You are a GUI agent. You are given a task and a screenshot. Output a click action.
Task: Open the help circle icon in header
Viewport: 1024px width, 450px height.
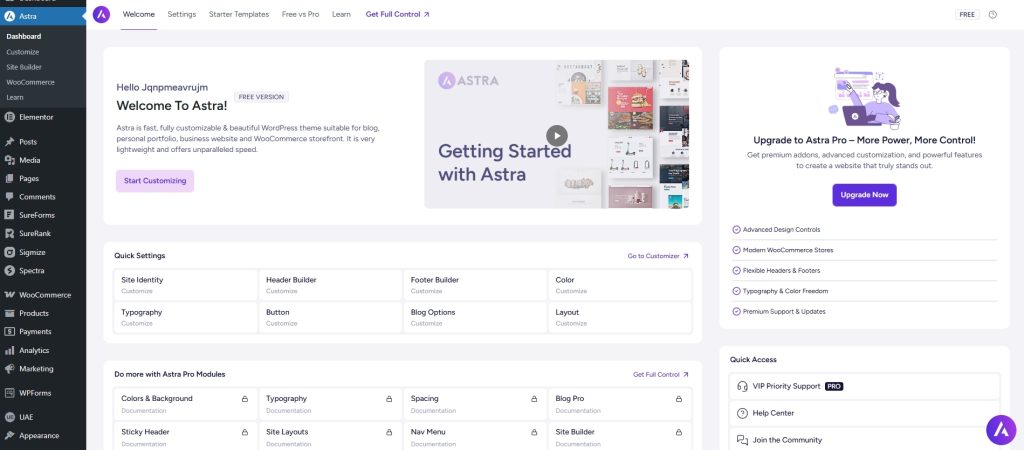pyautogui.click(x=993, y=14)
